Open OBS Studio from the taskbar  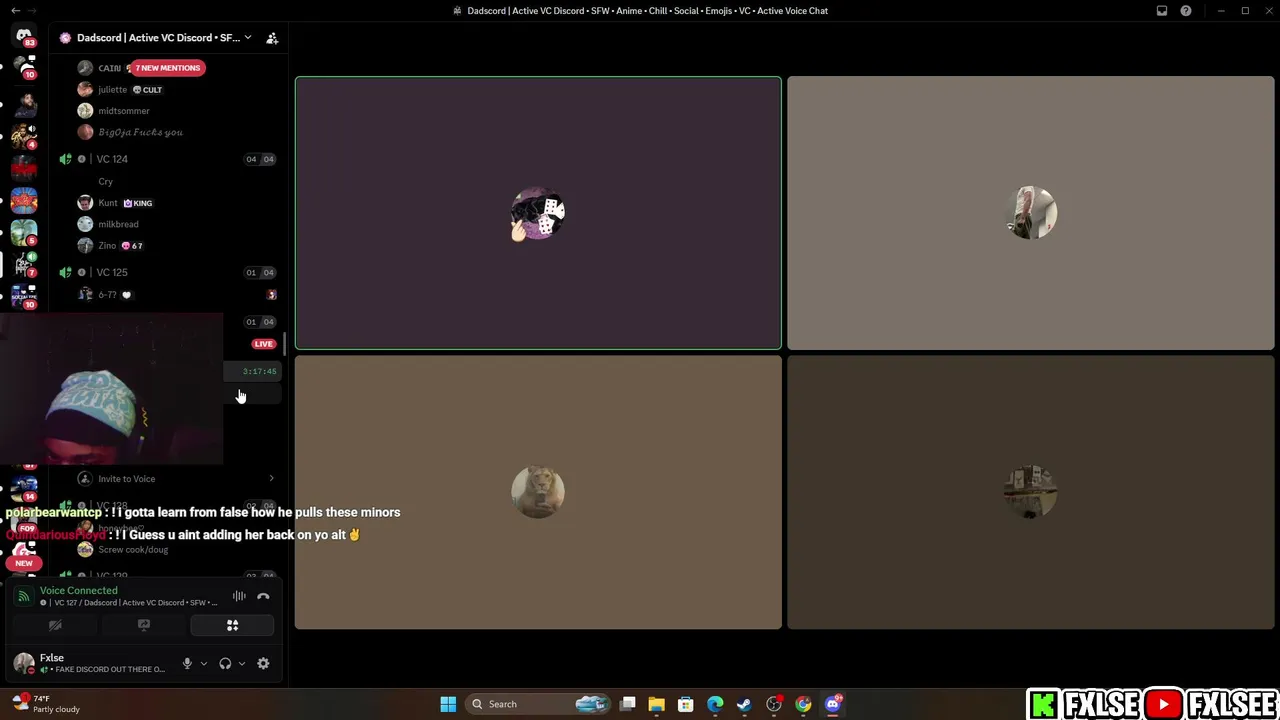pos(774,704)
